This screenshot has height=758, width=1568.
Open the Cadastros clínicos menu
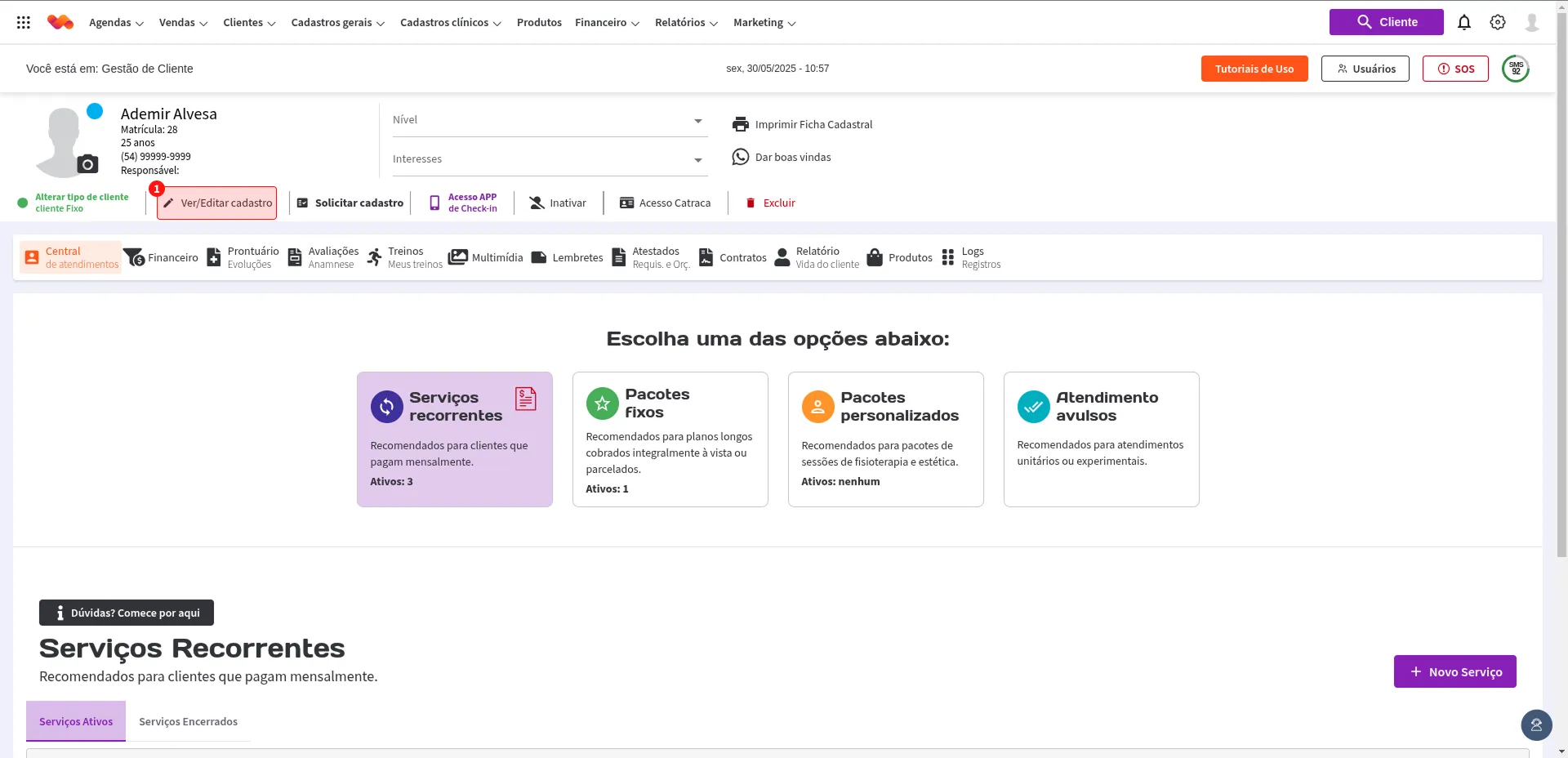(450, 23)
